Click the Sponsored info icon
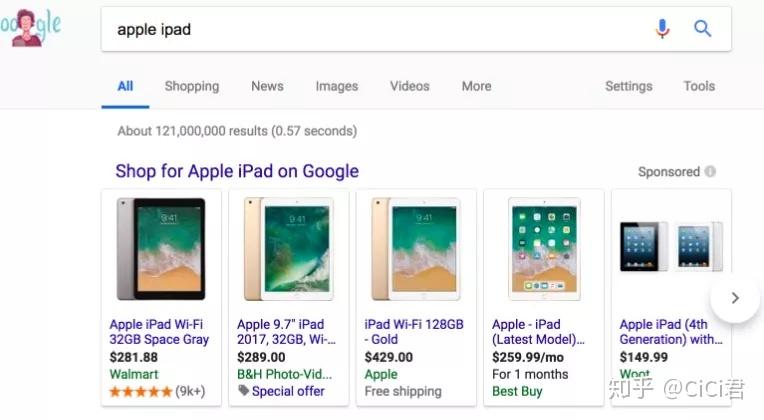 point(710,171)
